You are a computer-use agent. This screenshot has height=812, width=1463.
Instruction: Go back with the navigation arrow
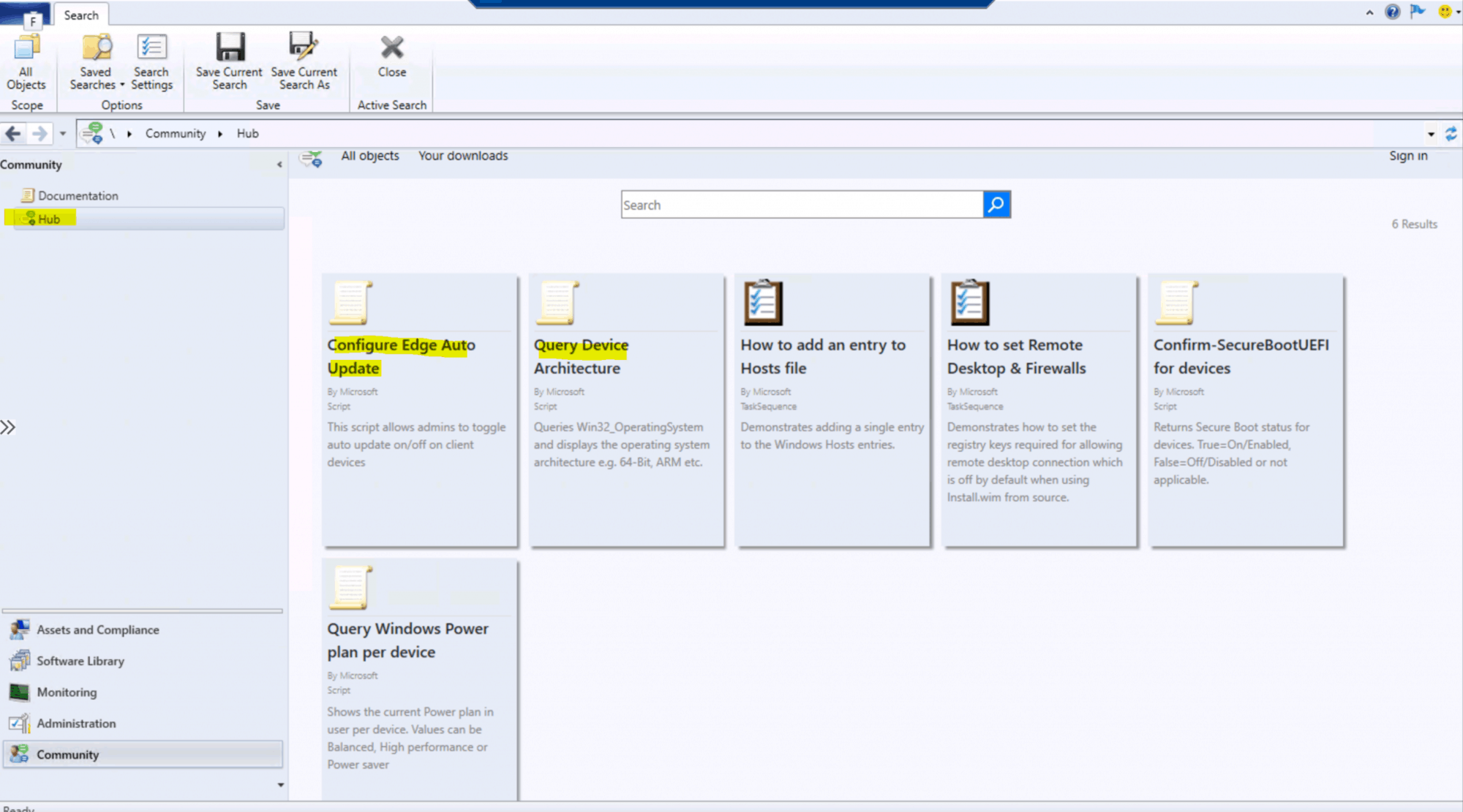point(12,134)
